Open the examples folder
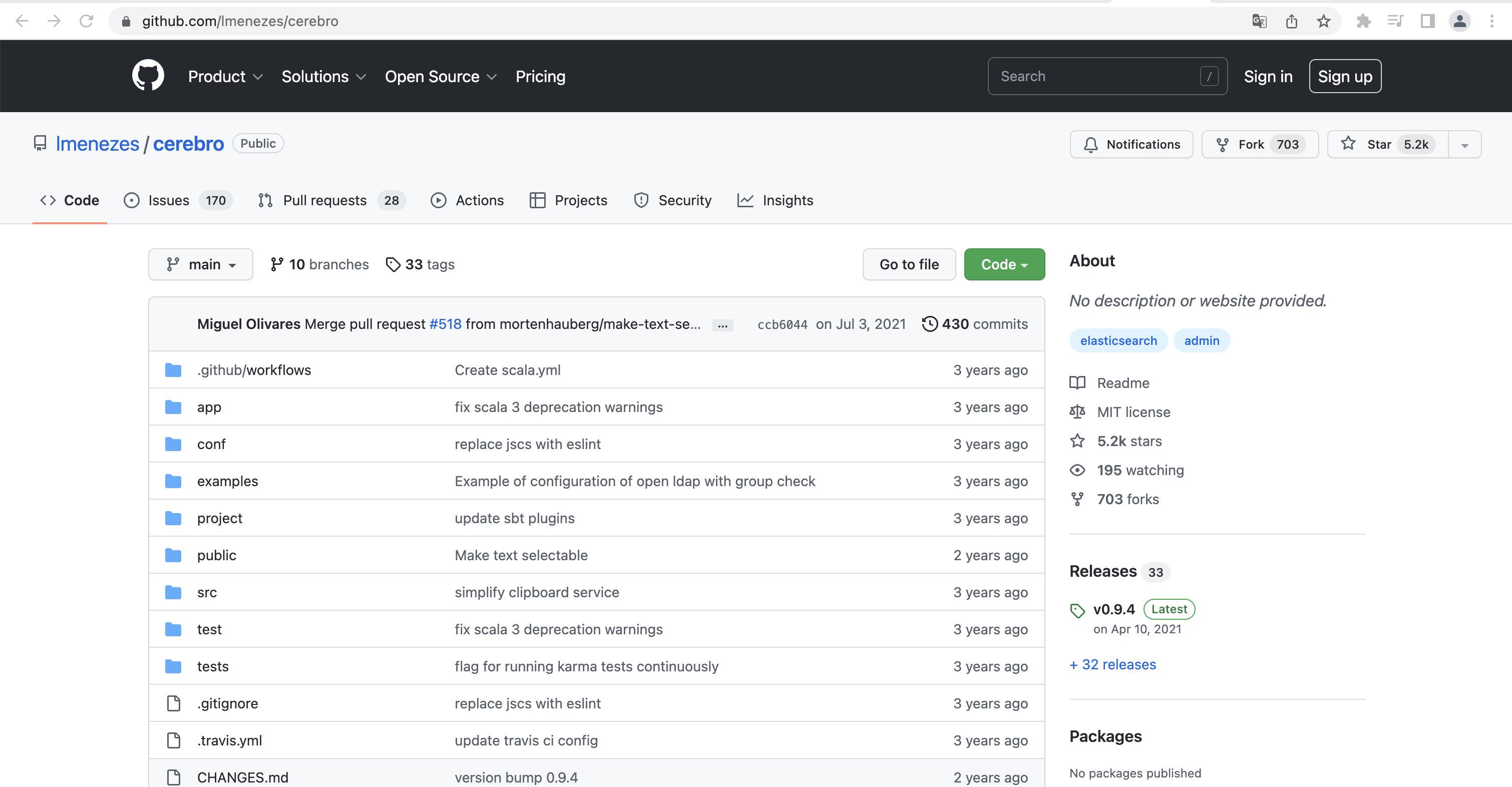Viewport: 1512px width, 787px height. point(227,481)
